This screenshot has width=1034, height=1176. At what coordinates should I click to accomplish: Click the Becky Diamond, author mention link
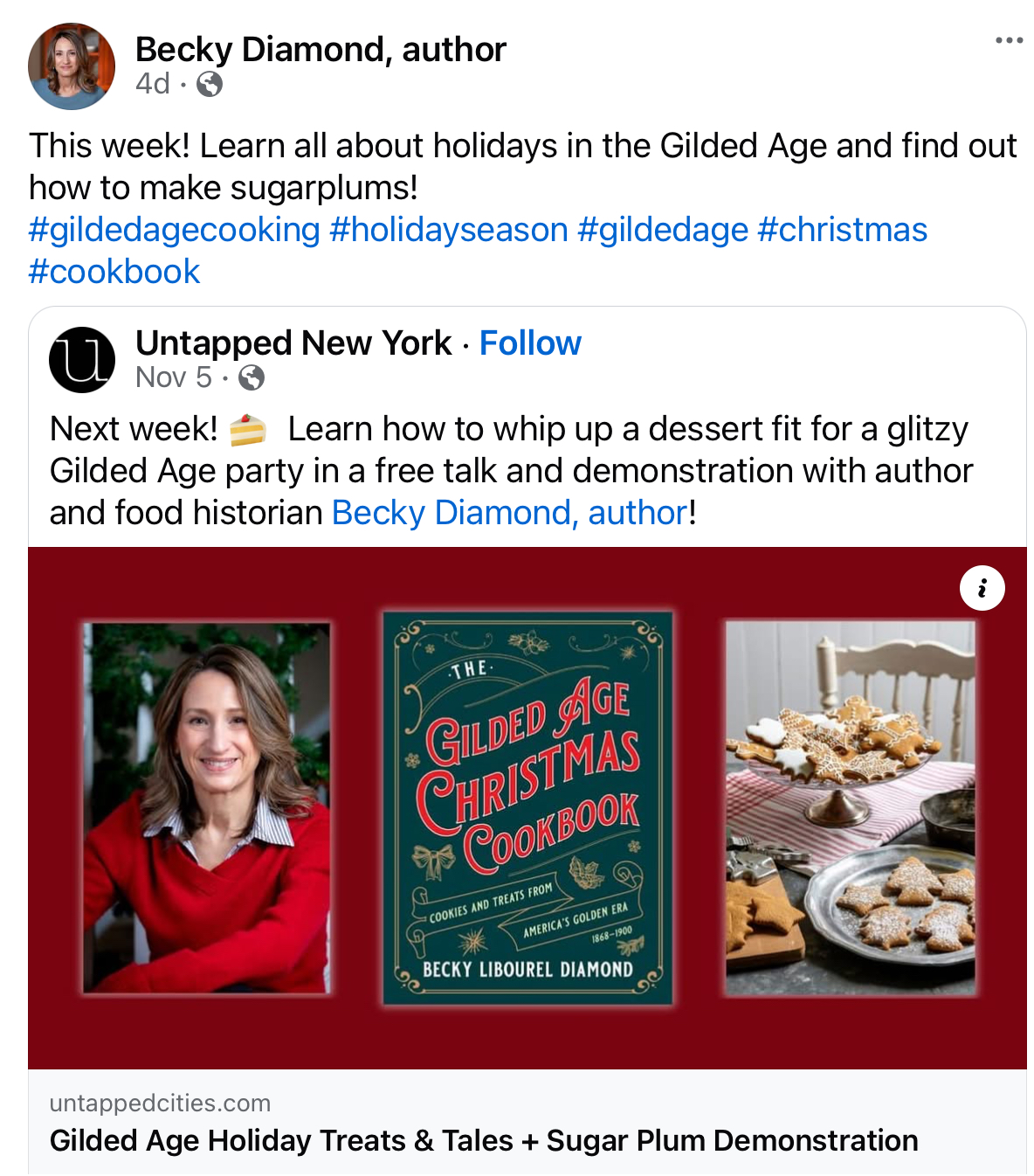pyautogui.click(x=510, y=513)
